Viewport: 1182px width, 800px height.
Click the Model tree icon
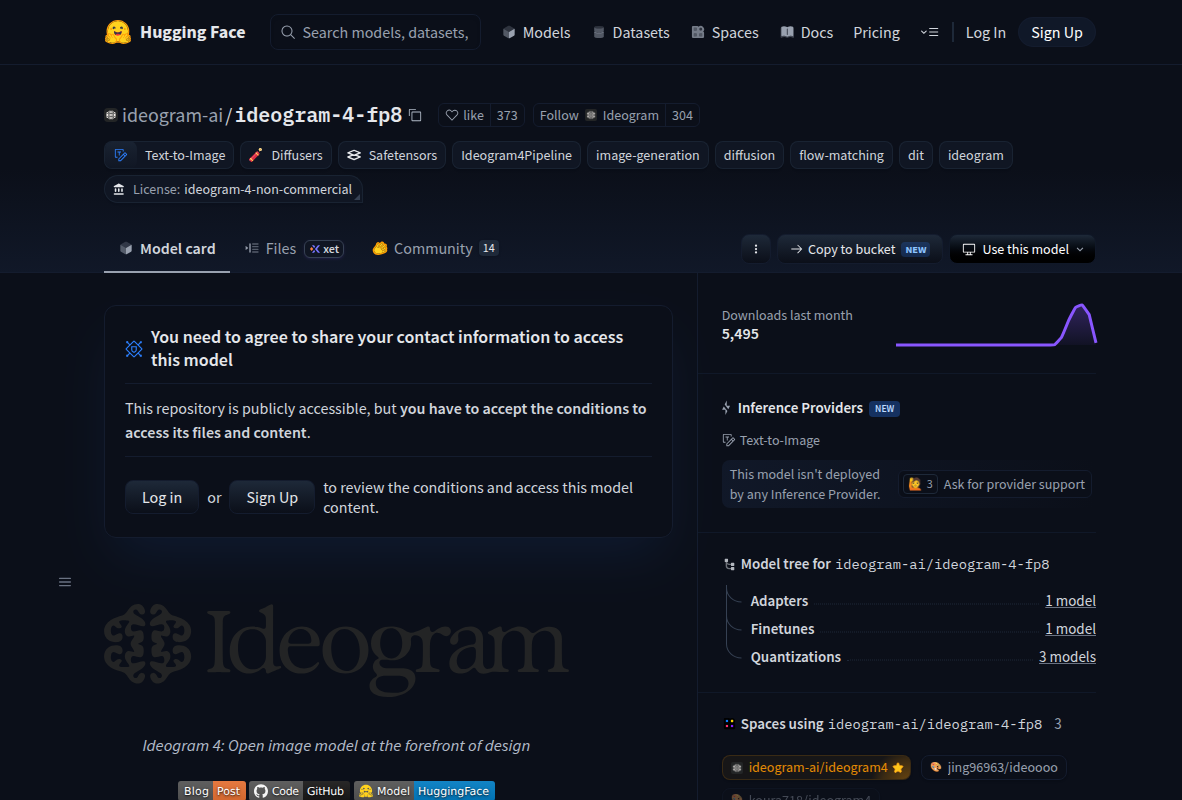click(729, 565)
